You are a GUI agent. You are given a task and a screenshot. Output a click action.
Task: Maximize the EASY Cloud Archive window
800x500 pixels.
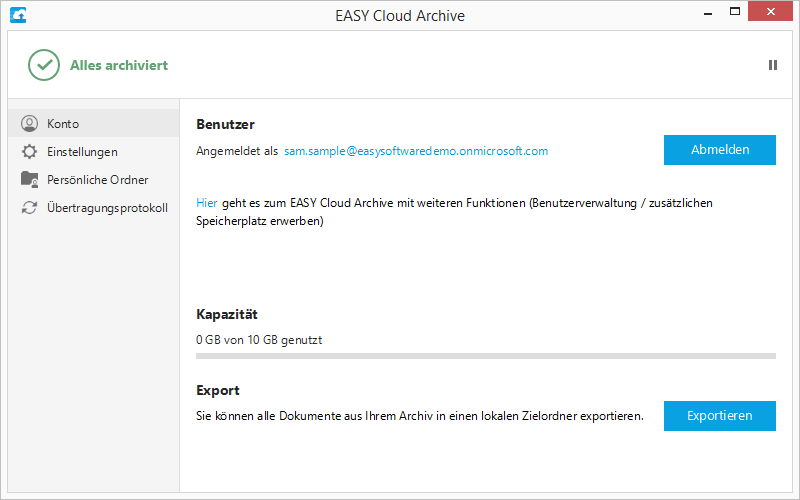[x=735, y=14]
